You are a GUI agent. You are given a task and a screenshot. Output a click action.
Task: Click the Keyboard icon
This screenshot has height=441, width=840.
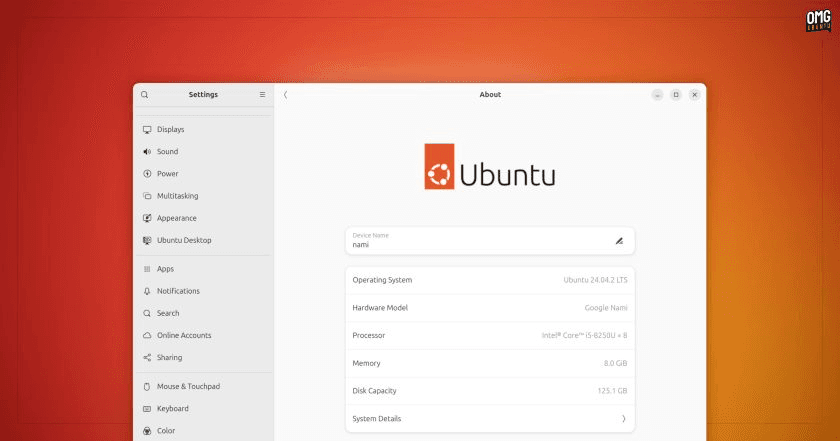click(147, 409)
